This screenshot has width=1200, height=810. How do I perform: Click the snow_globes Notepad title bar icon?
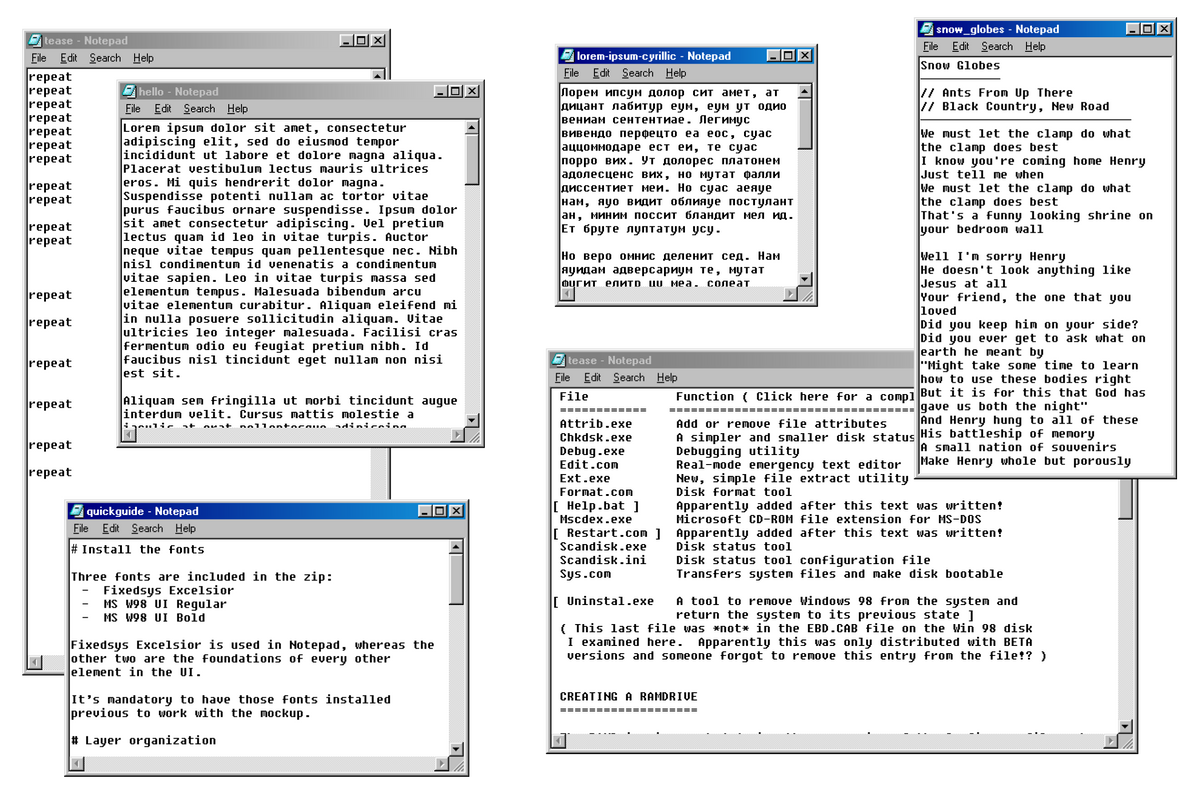point(927,29)
